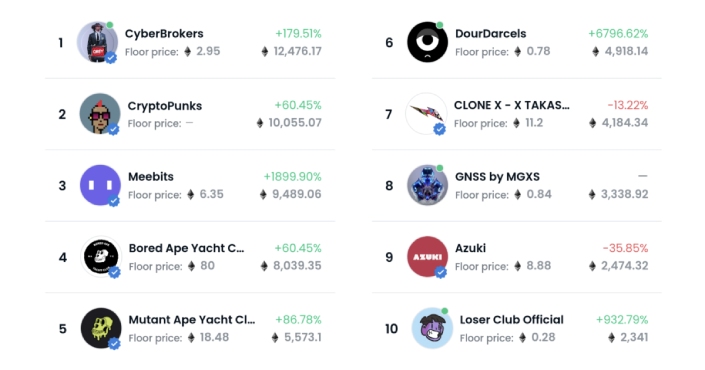This screenshot has width=705, height=370.
Task: Open the CyberBrokers collection avatar
Action: [x=98, y=42]
